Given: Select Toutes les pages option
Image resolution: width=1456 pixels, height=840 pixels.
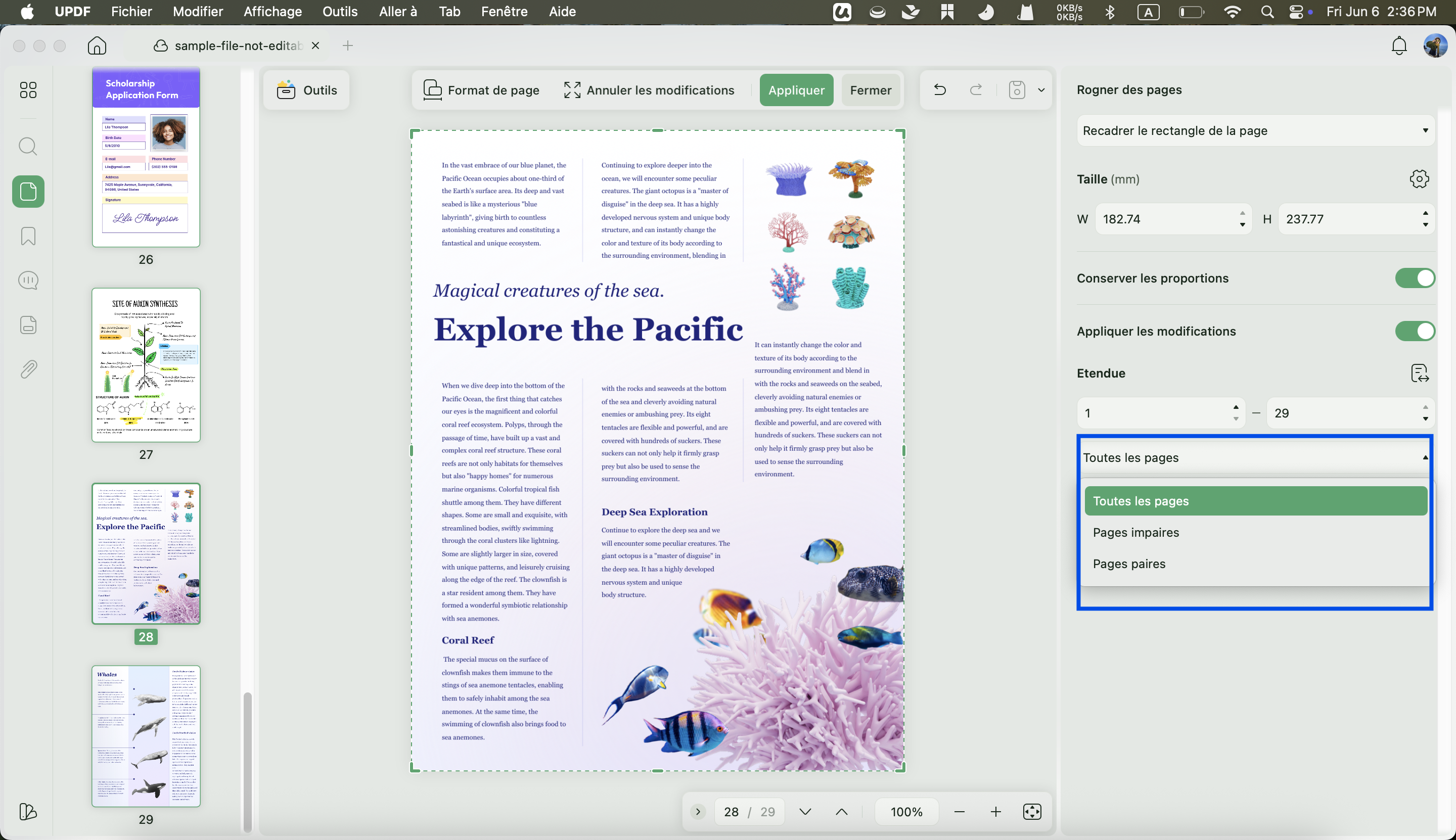Looking at the screenshot, I should (x=1256, y=501).
